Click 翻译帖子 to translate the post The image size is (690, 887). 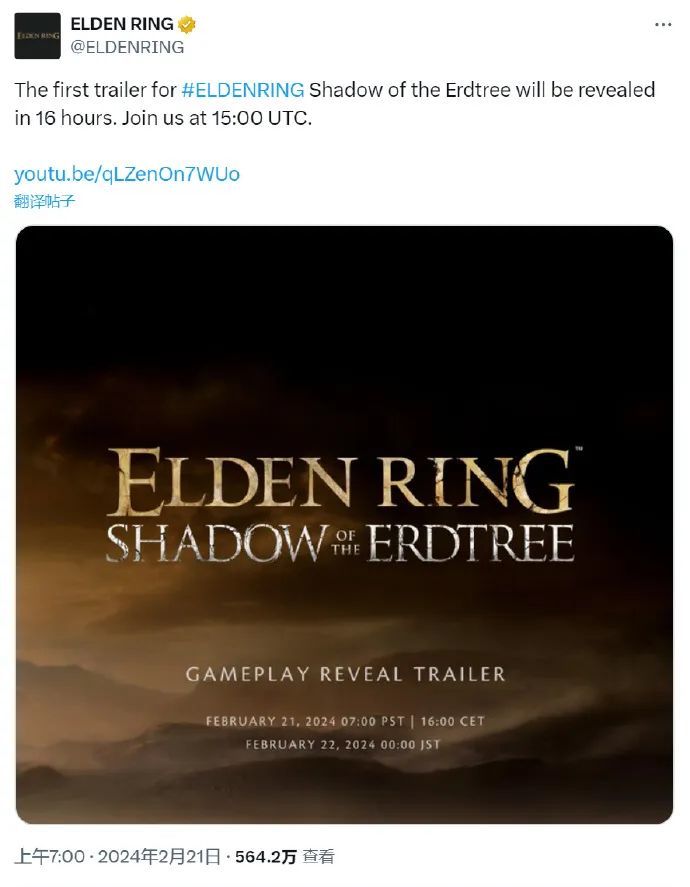point(44,201)
